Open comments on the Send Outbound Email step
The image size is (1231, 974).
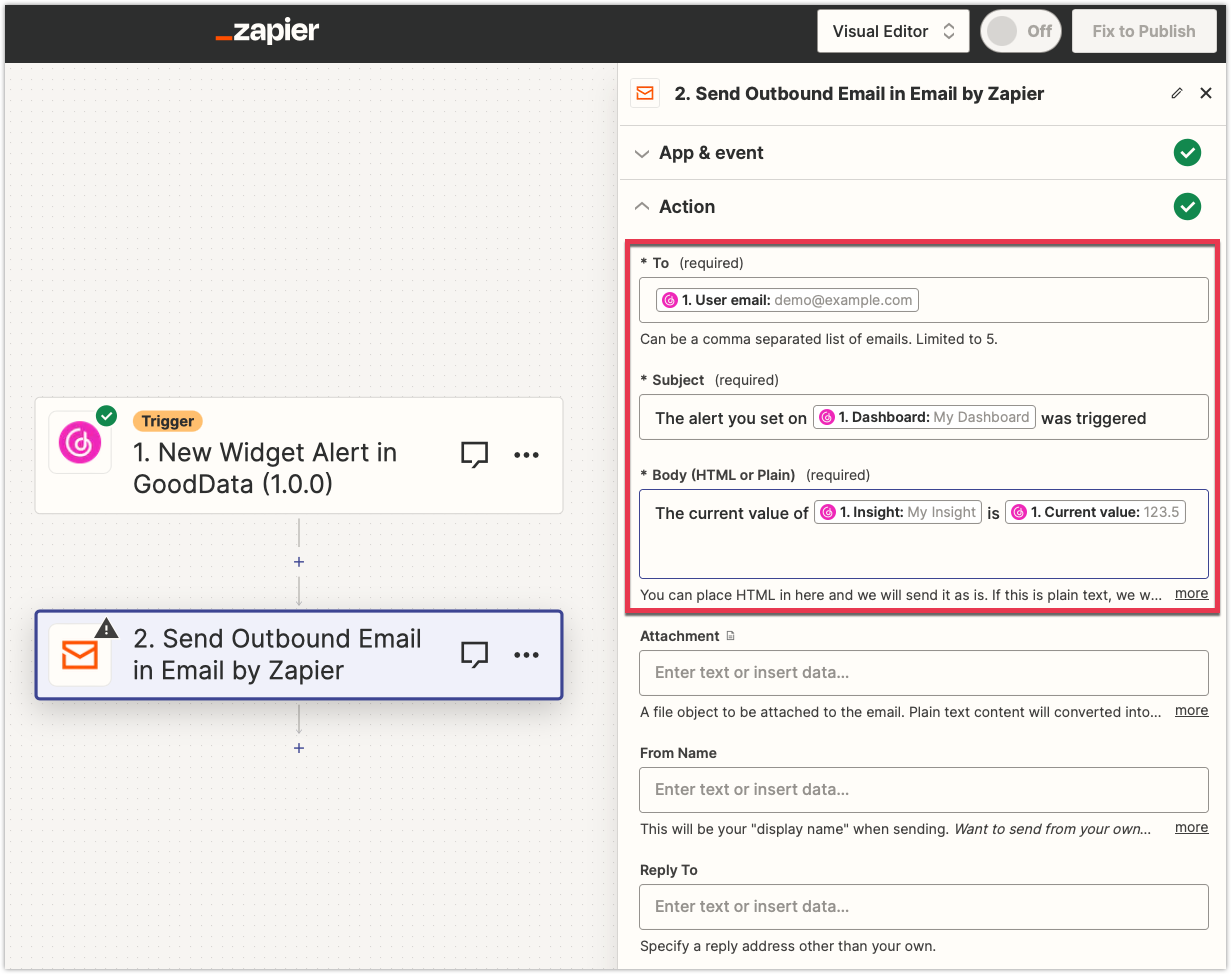coord(474,654)
